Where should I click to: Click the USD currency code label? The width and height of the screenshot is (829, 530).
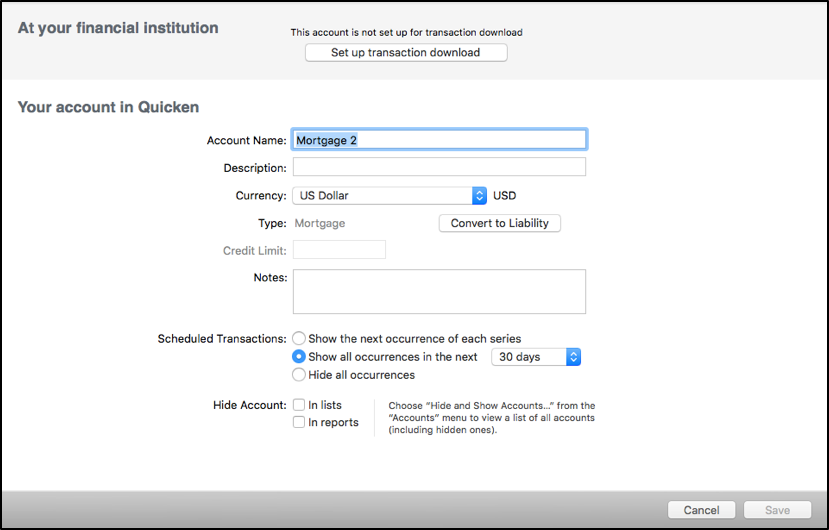click(x=505, y=196)
